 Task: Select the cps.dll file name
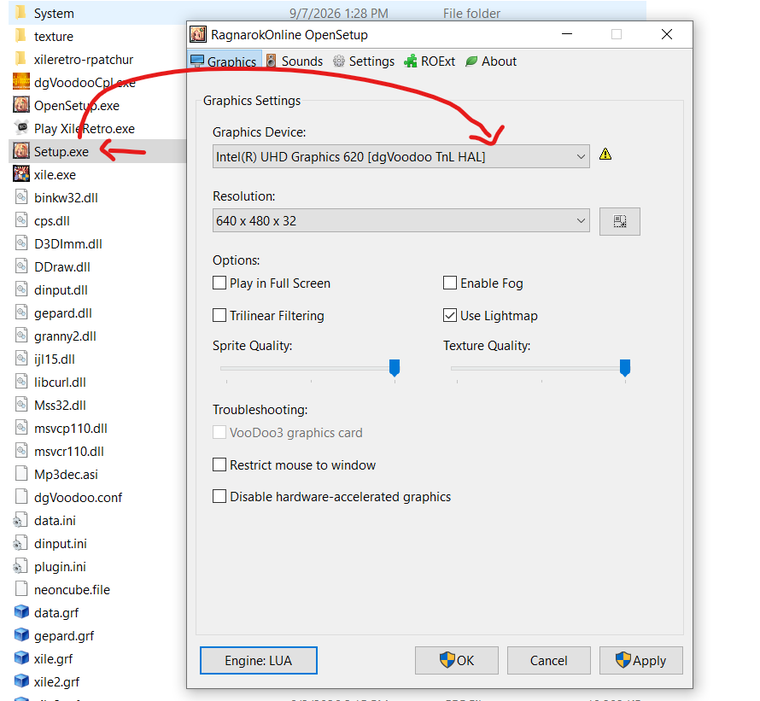(52, 221)
